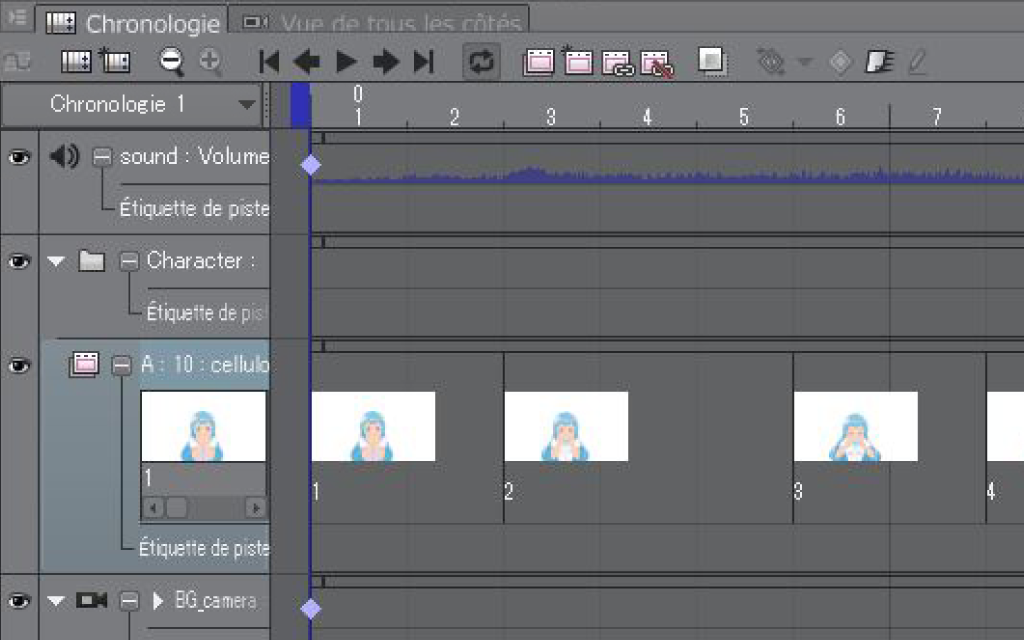Select the sound : Volume track label

(195, 156)
